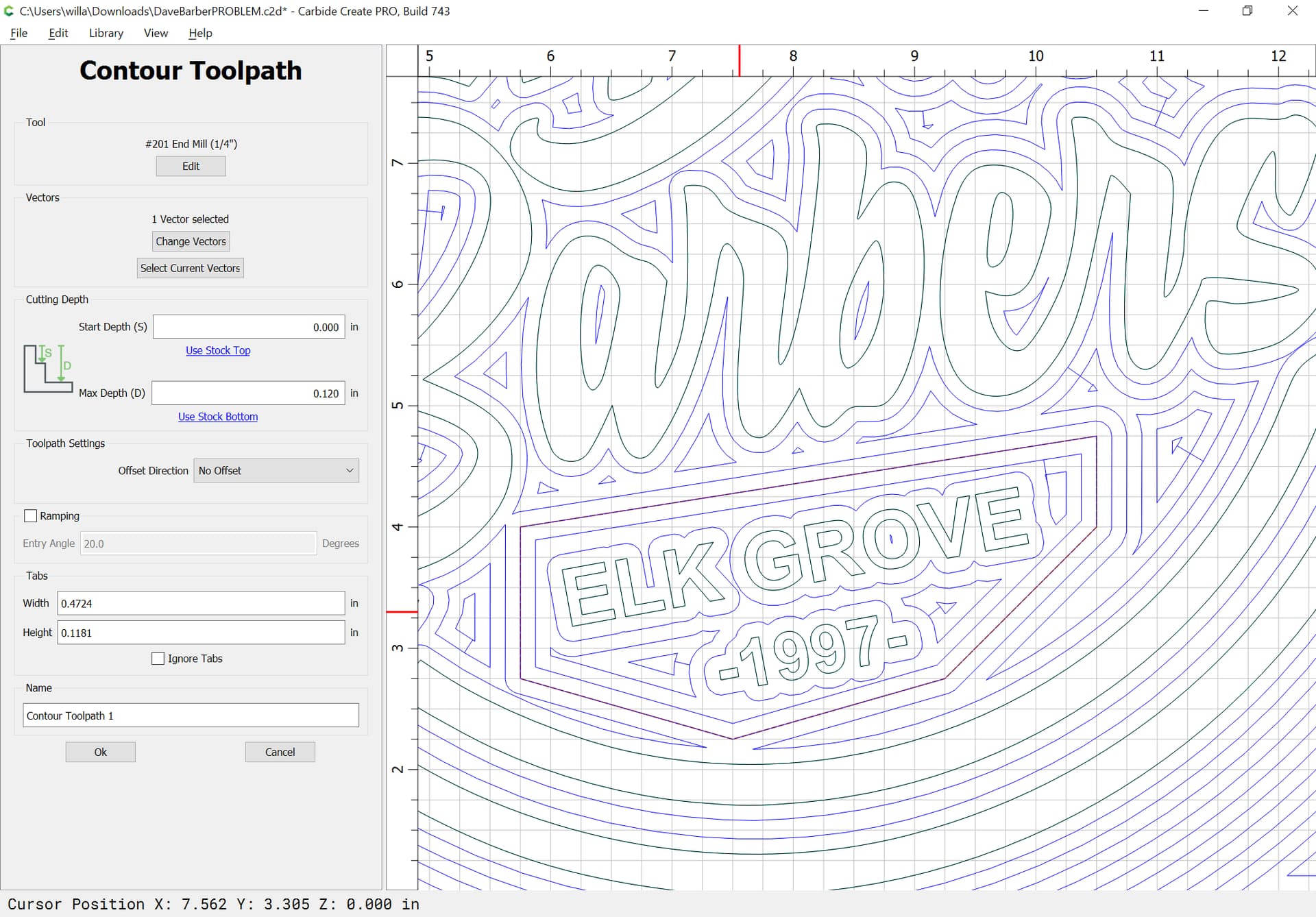Enable the Ramping checkbox
Image resolution: width=1316 pixels, height=917 pixels.
(31, 516)
